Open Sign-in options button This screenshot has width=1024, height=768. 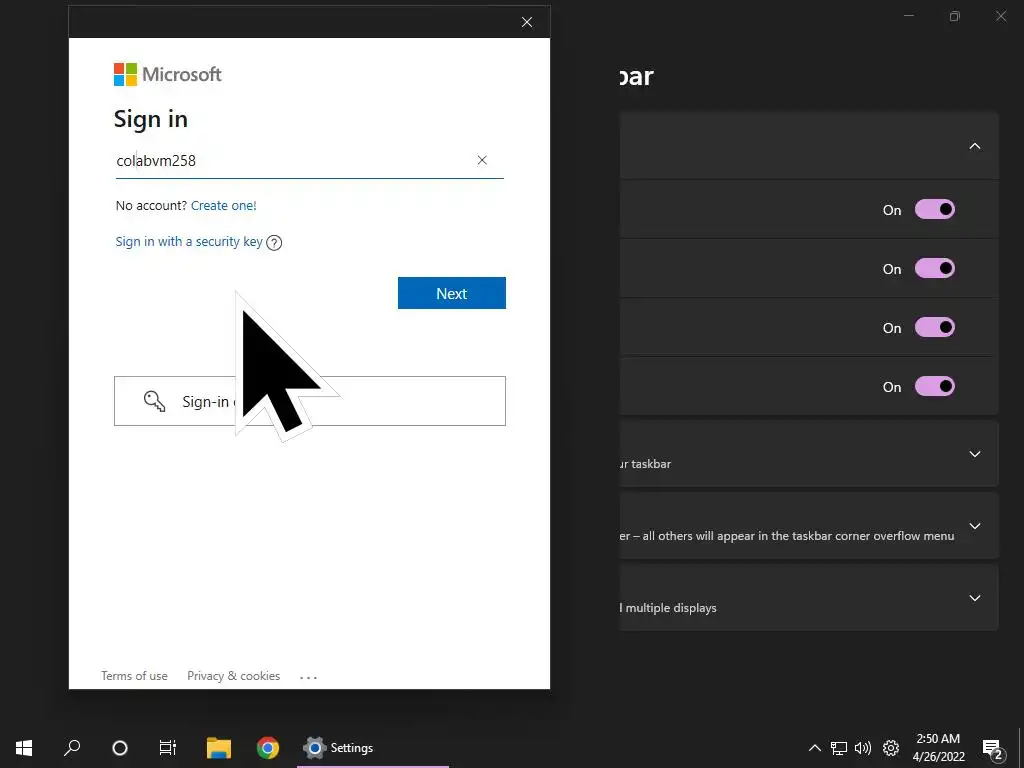(310, 401)
